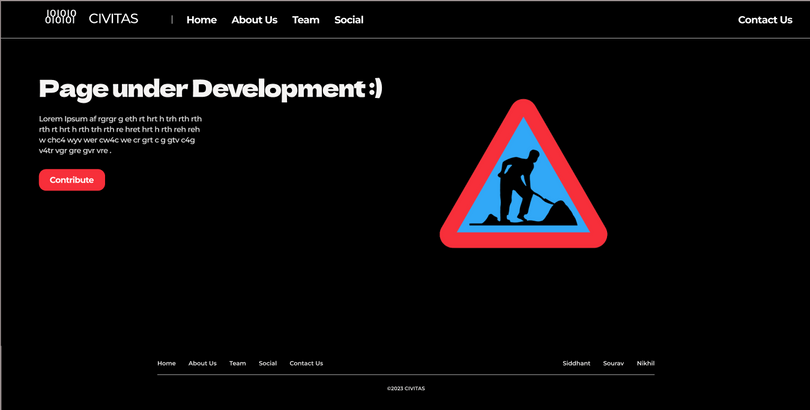Screen dimensions: 810x410
Task: Click the red Contribute button
Action: coord(72,180)
